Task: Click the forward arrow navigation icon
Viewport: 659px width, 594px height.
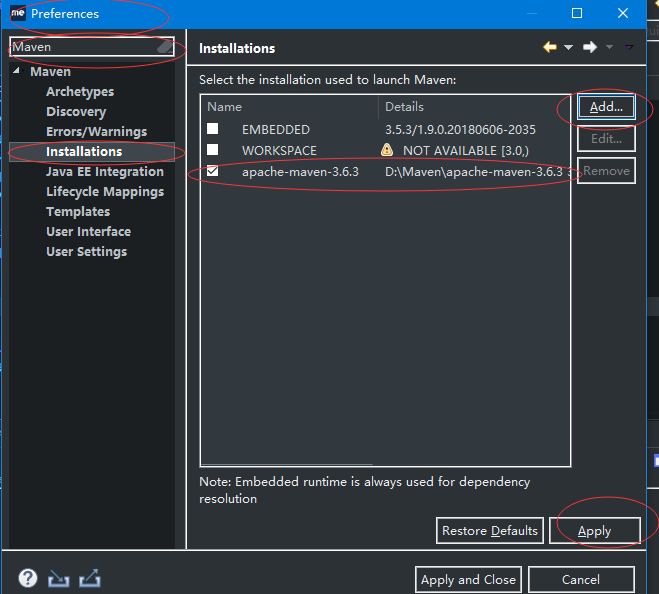Action: click(590, 47)
